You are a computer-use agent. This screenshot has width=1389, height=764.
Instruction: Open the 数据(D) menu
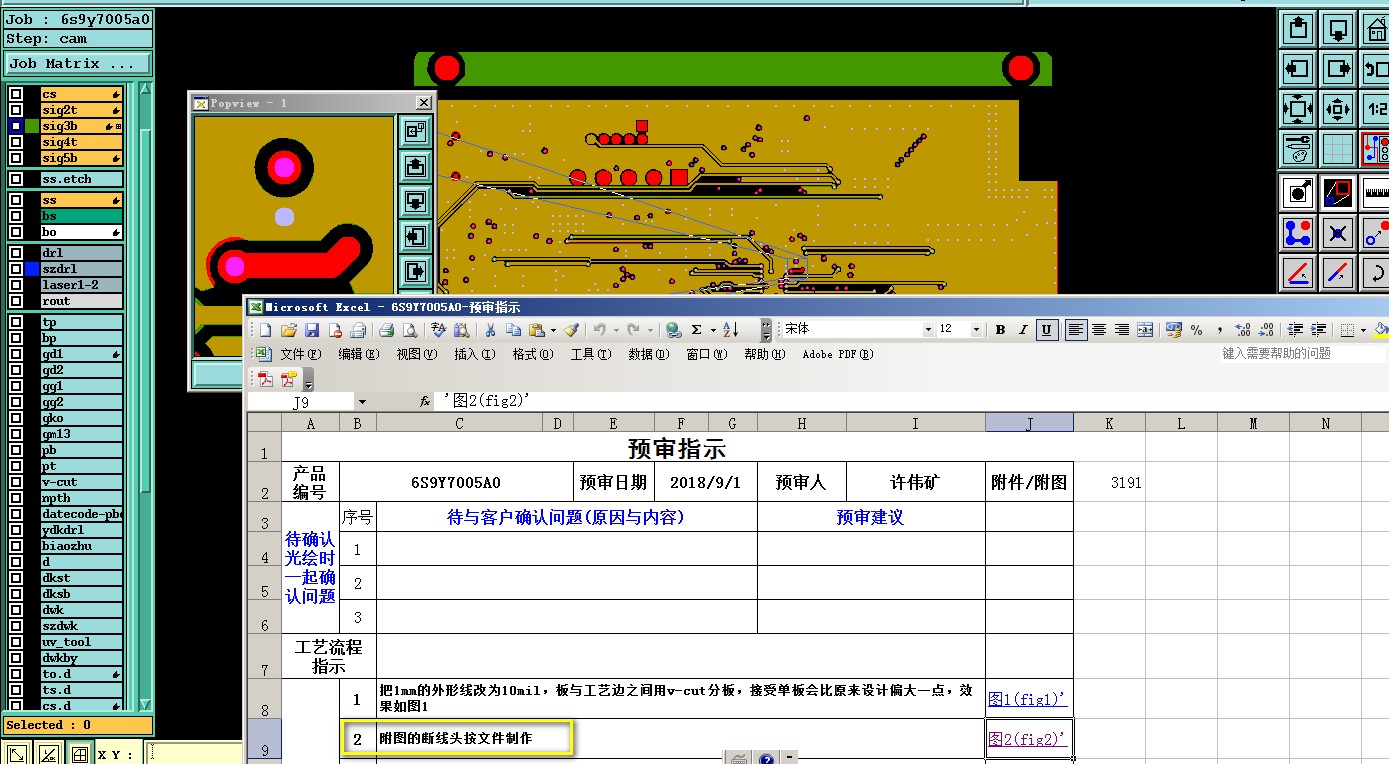pyautogui.click(x=648, y=354)
